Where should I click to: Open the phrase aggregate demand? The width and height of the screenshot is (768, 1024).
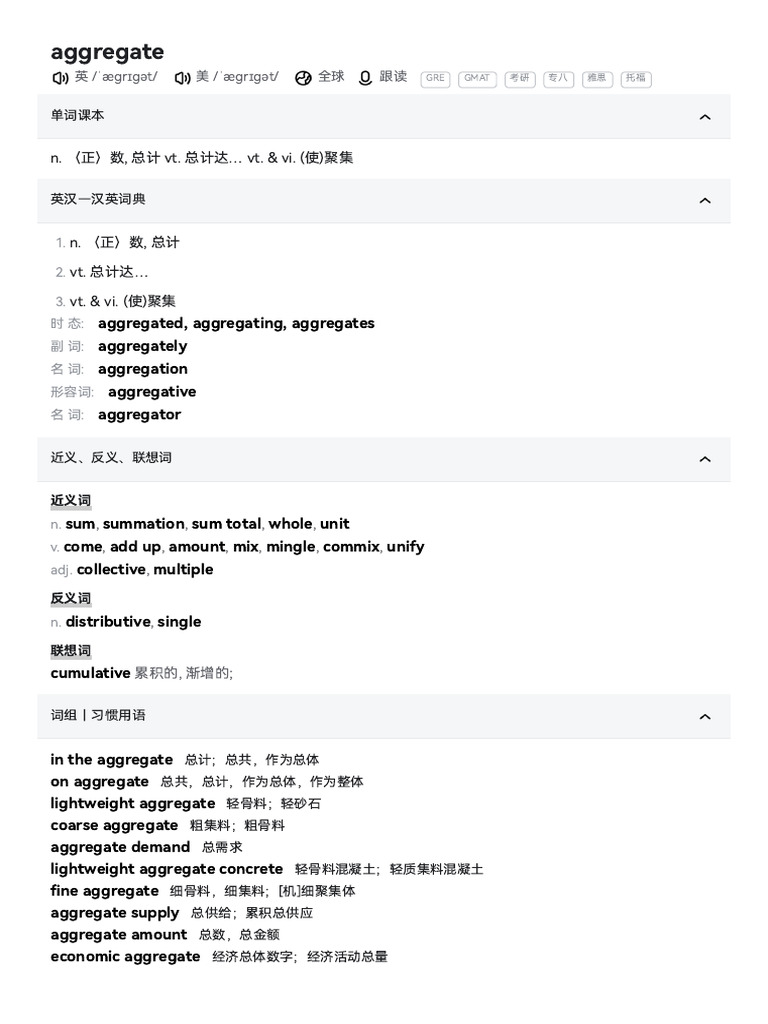120,847
